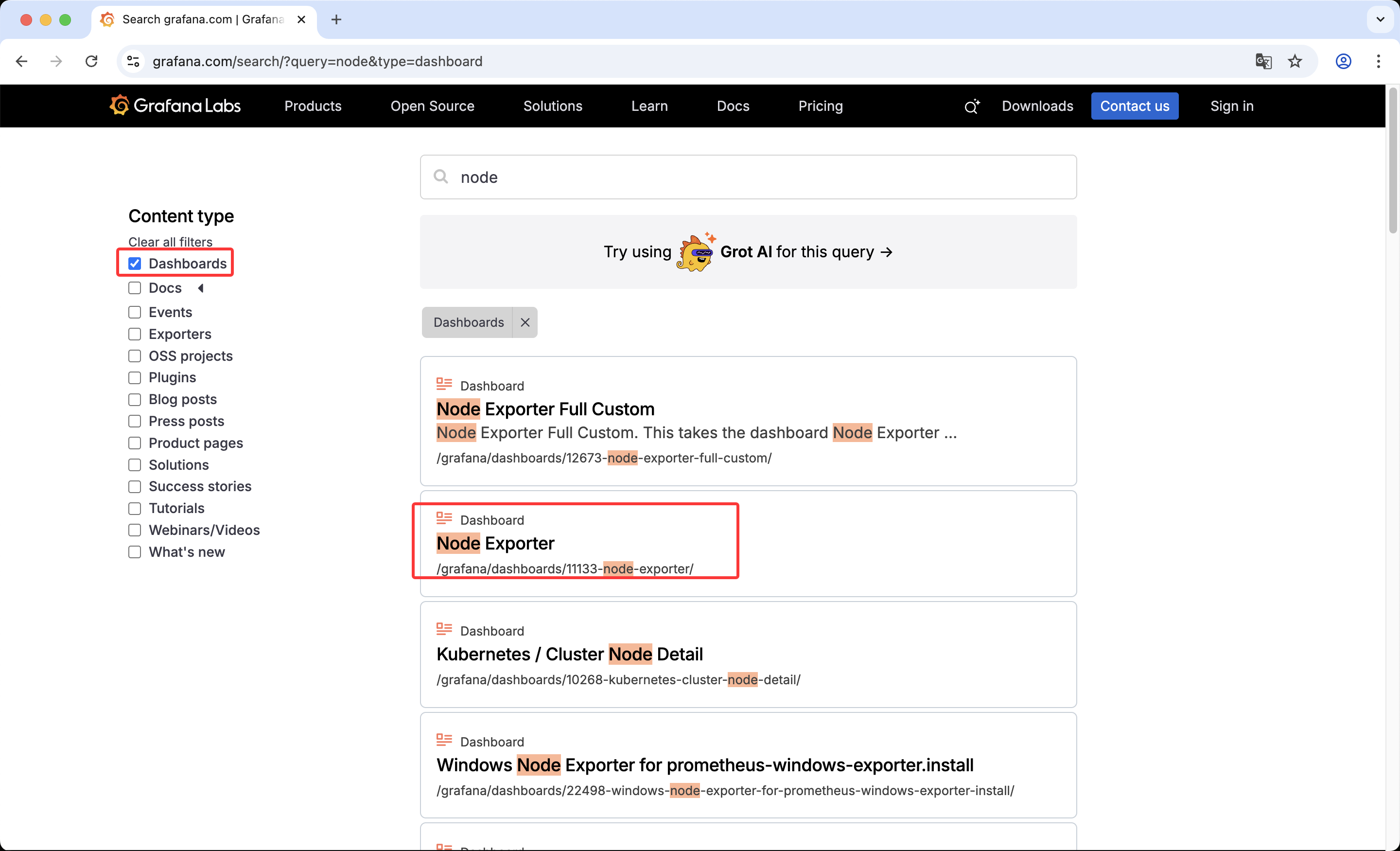Image resolution: width=1400 pixels, height=851 pixels.
Task: Open the tab search dropdown chevron
Action: coord(1380,20)
